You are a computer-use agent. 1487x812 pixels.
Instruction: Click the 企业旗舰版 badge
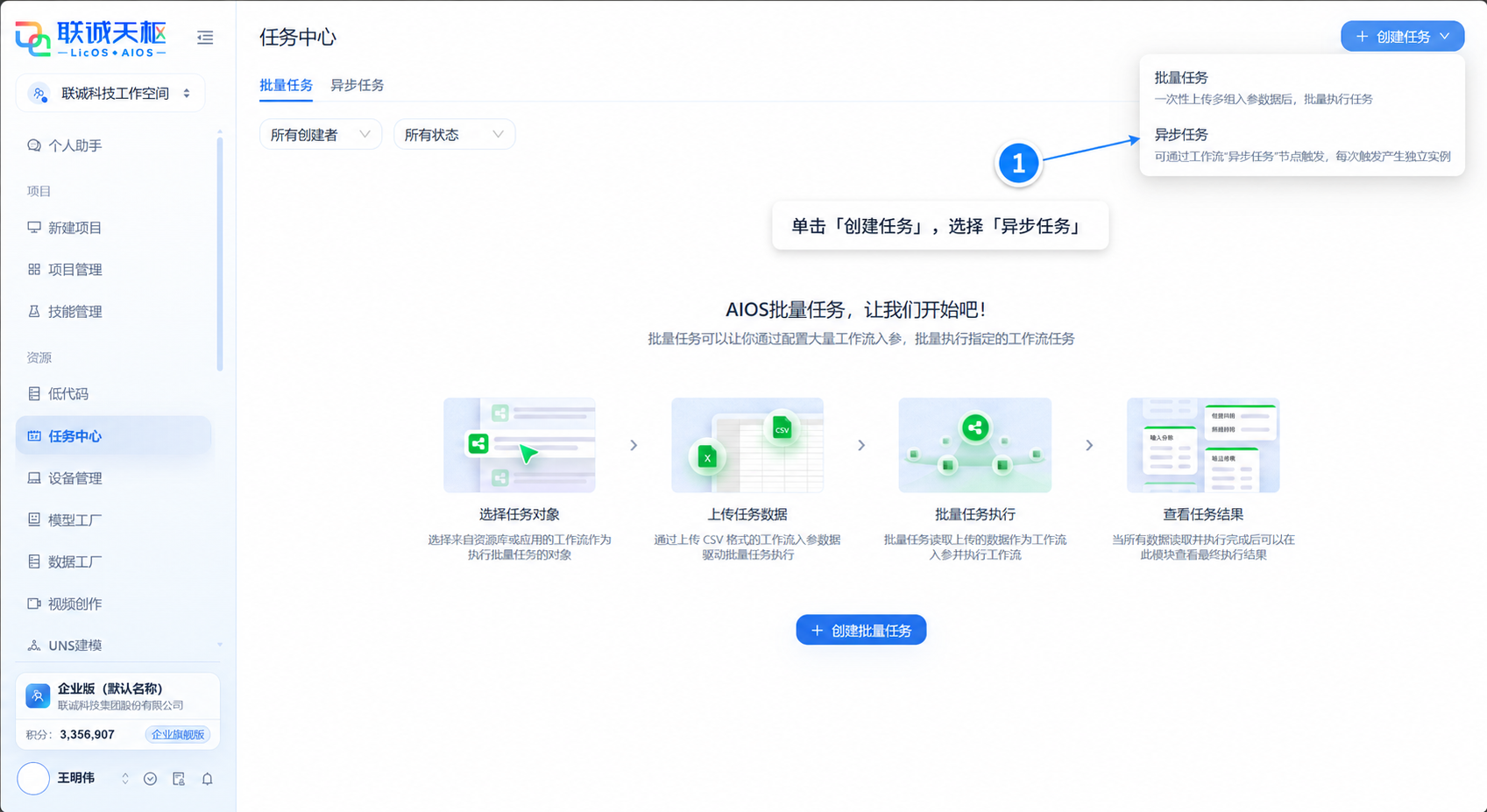[178, 735]
